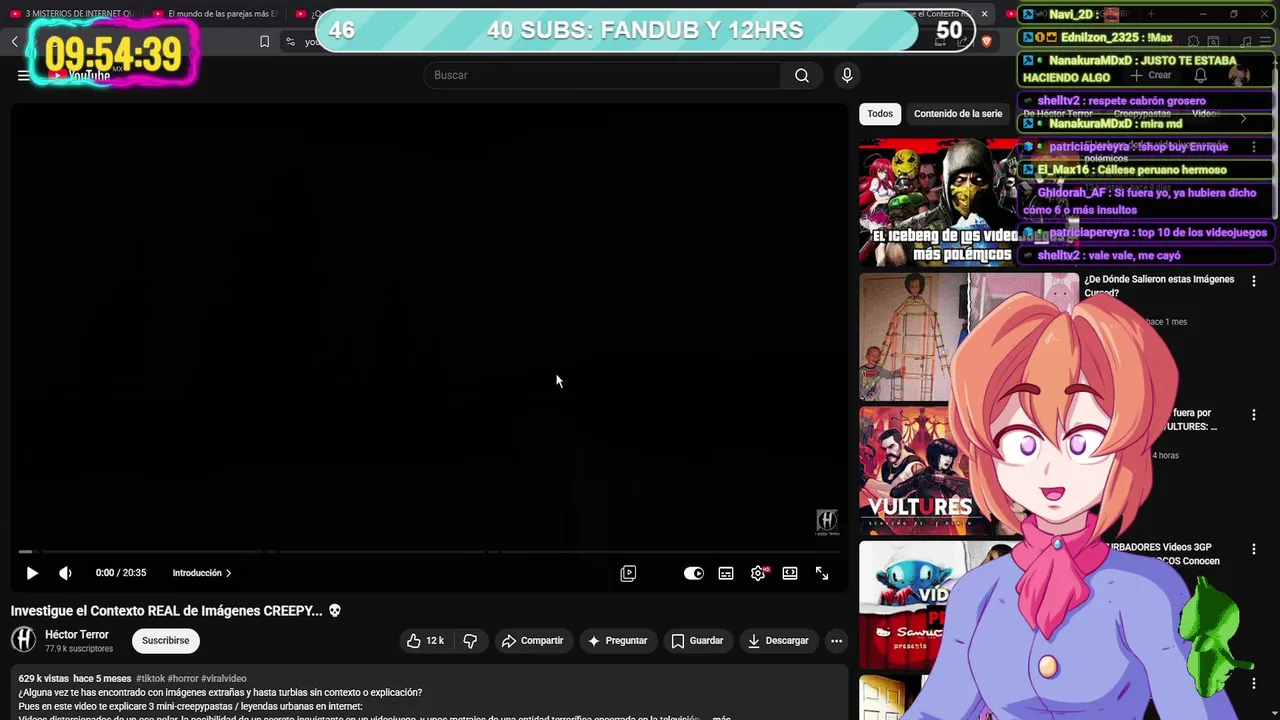Toggle the autoplay switch

[694, 573]
